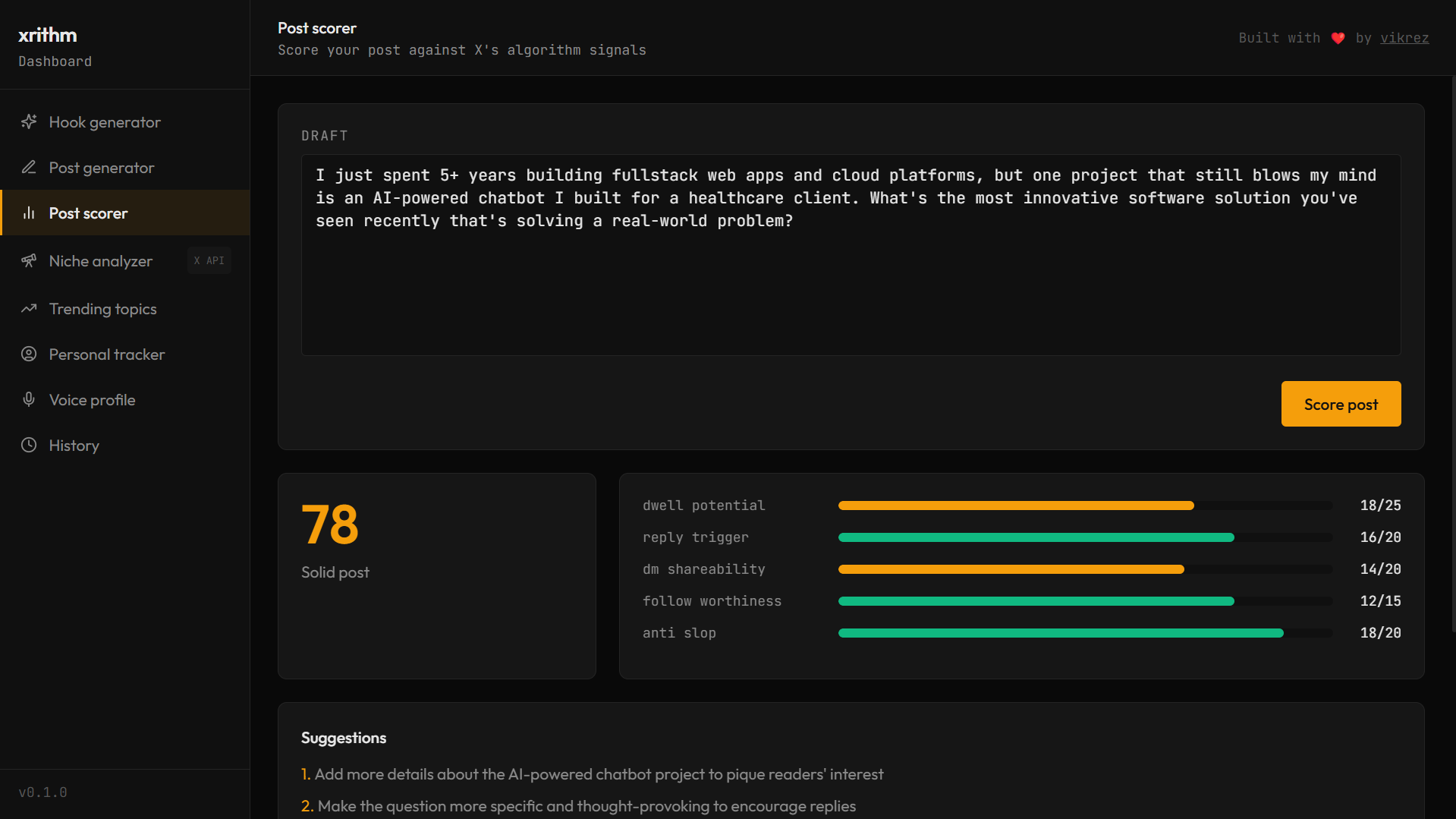This screenshot has height=819, width=1456.
Task: Open Post generator from the sidebar
Action: [x=125, y=167]
